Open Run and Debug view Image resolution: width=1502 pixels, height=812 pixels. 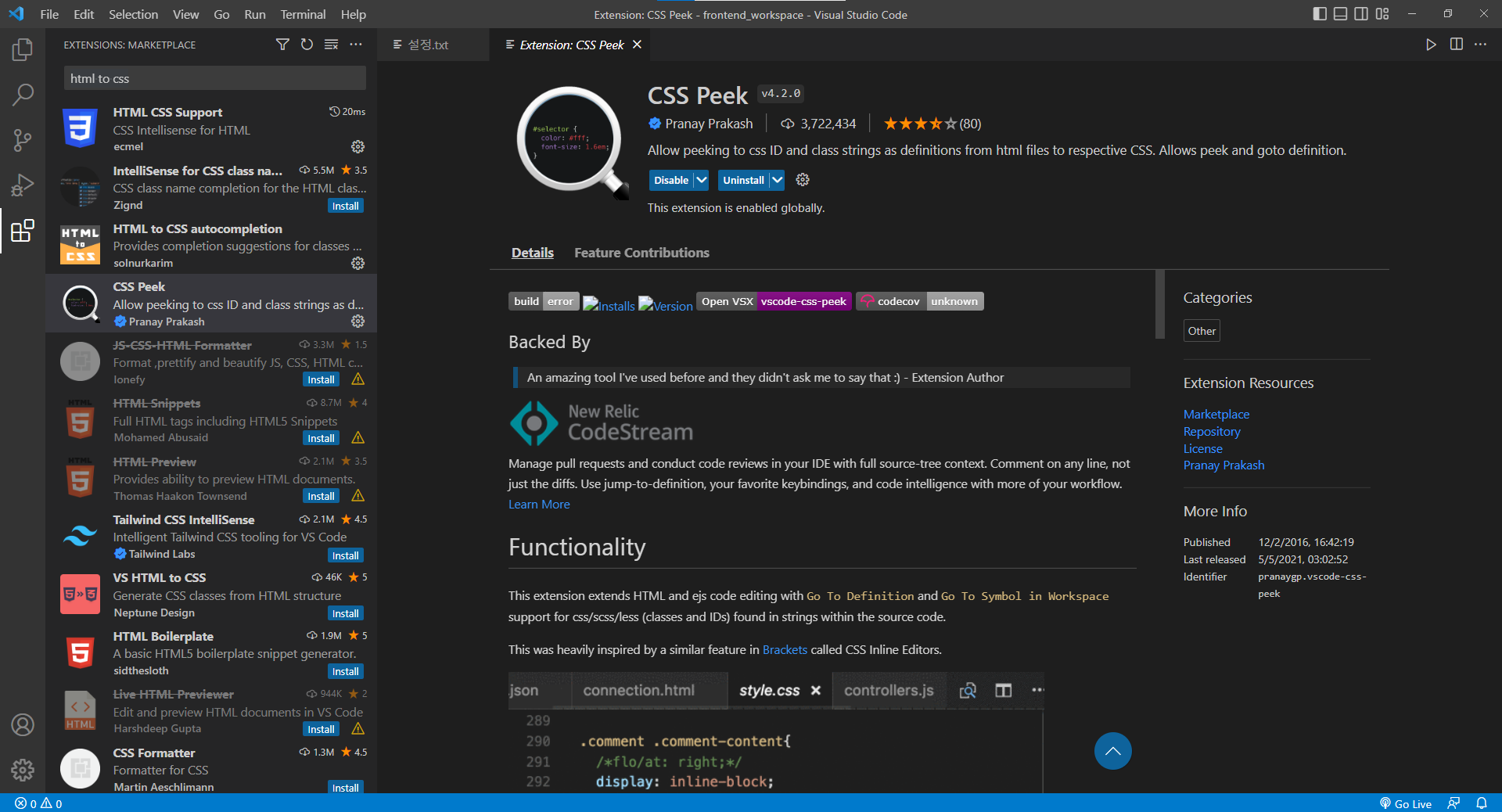point(23,185)
